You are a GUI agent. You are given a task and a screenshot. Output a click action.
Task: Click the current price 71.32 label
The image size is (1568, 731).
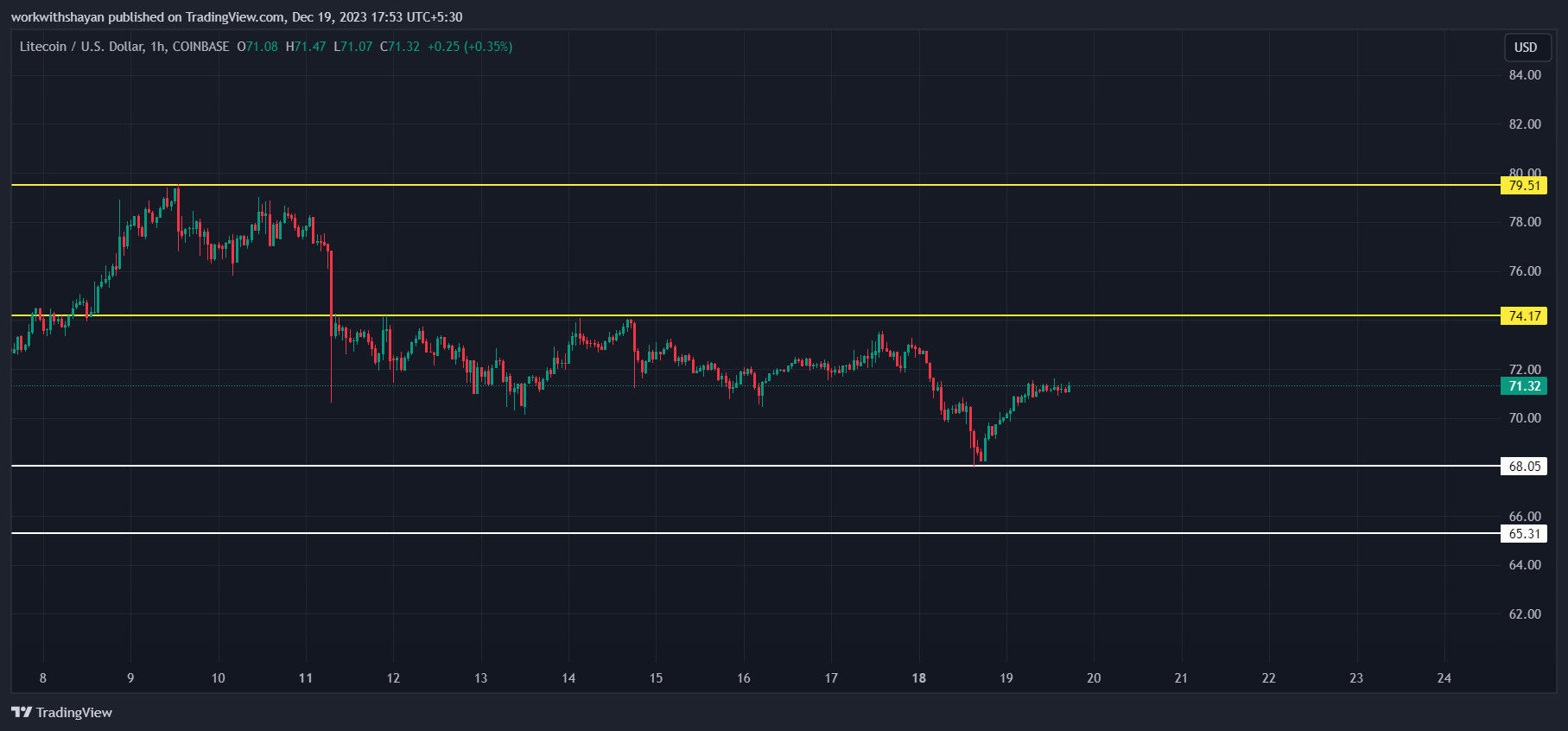tap(1524, 385)
